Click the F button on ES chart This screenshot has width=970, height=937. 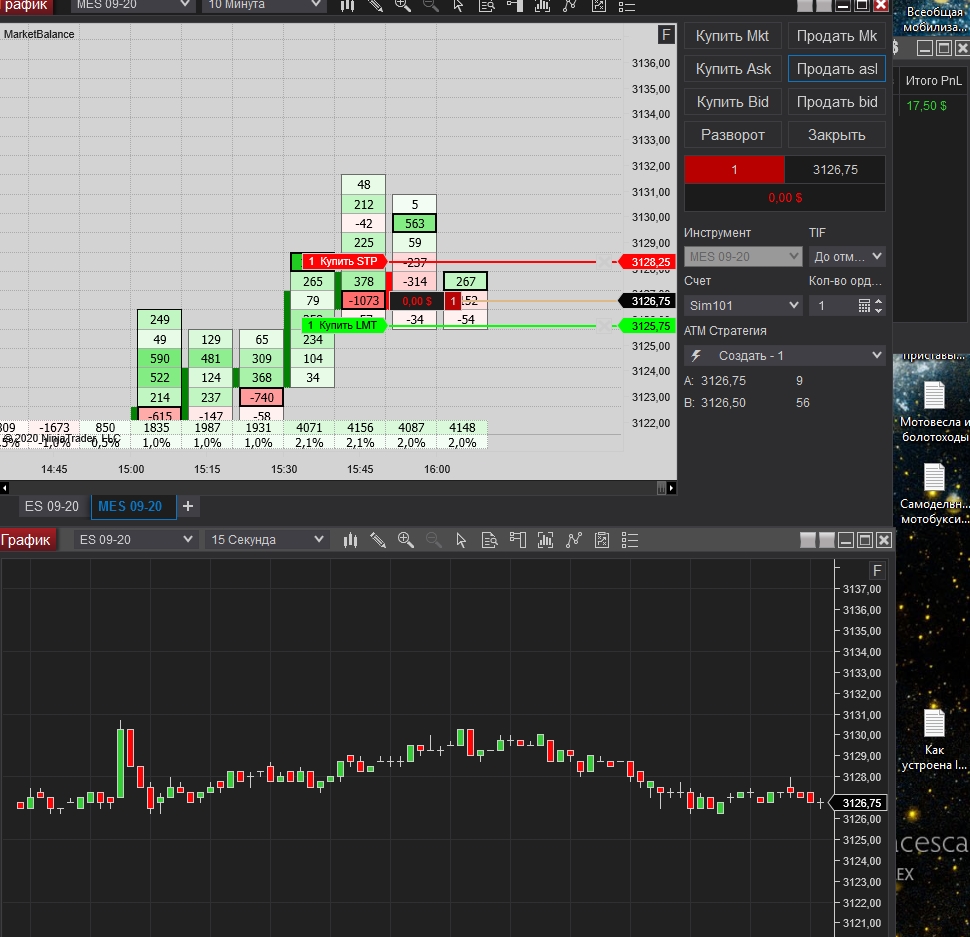pos(877,570)
